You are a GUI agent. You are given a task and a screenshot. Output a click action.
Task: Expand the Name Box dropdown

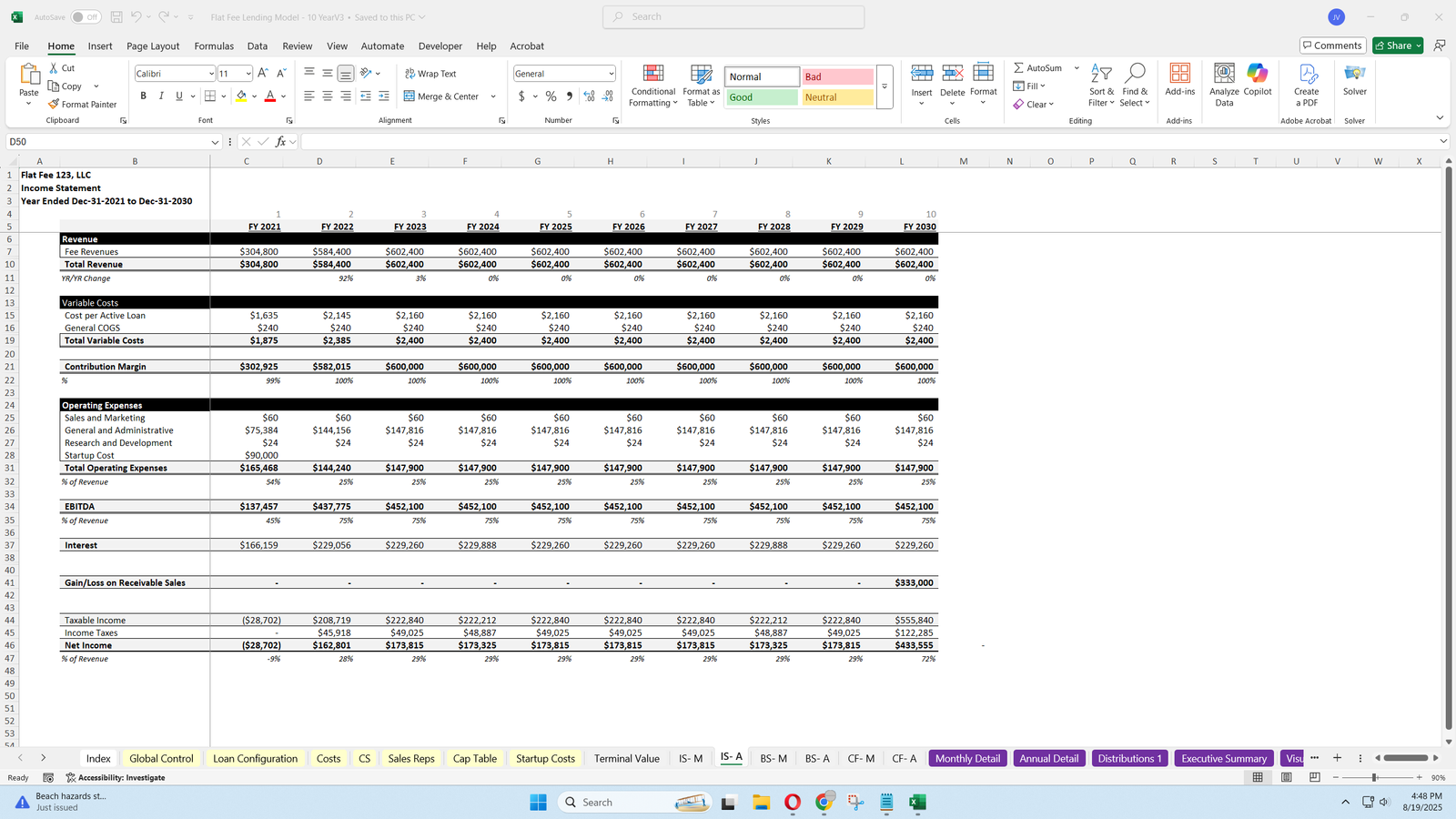tap(215, 142)
